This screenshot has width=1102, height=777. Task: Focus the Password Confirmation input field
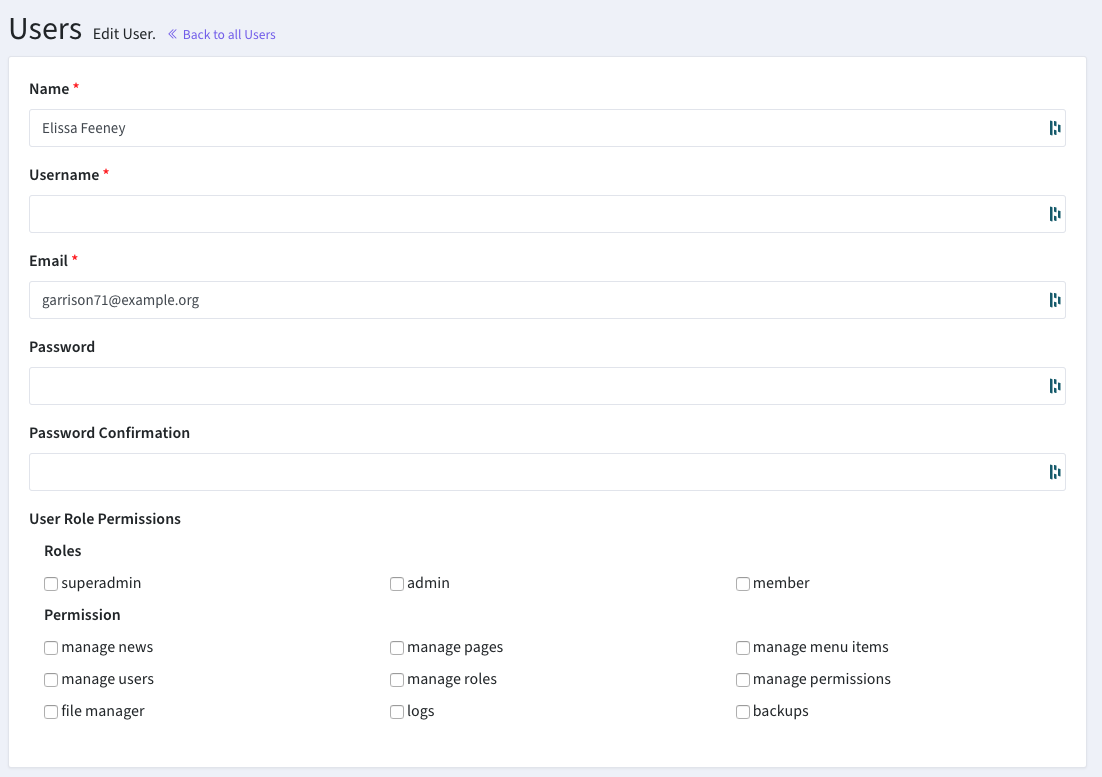tap(547, 472)
